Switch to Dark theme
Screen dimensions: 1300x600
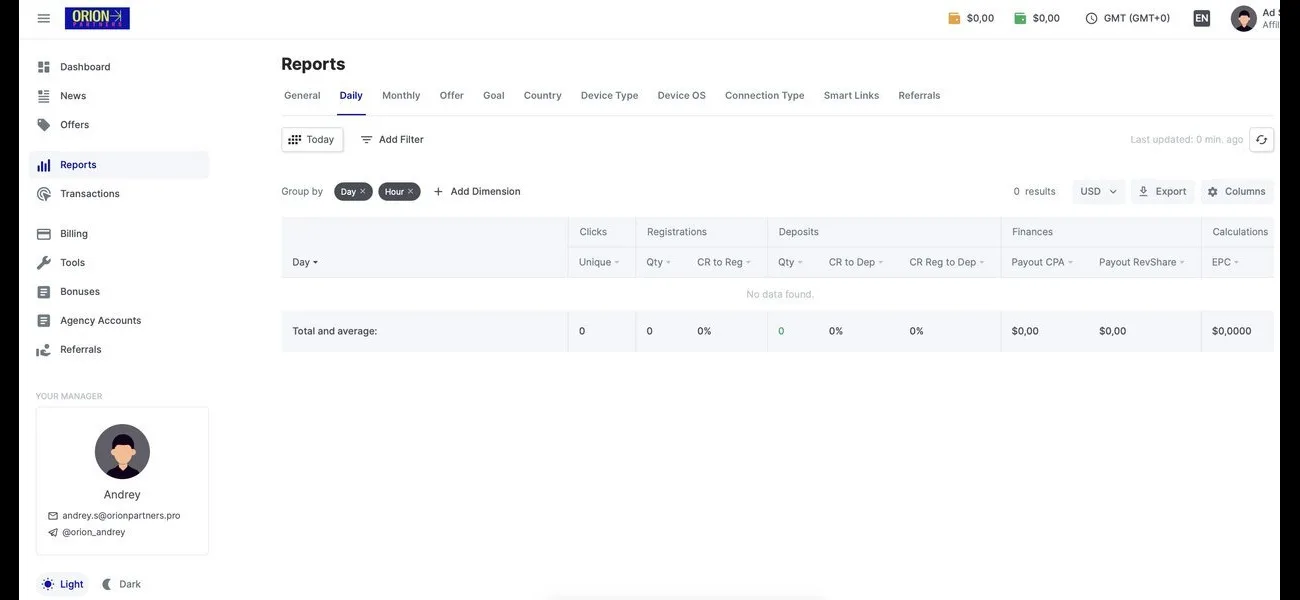coord(121,584)
